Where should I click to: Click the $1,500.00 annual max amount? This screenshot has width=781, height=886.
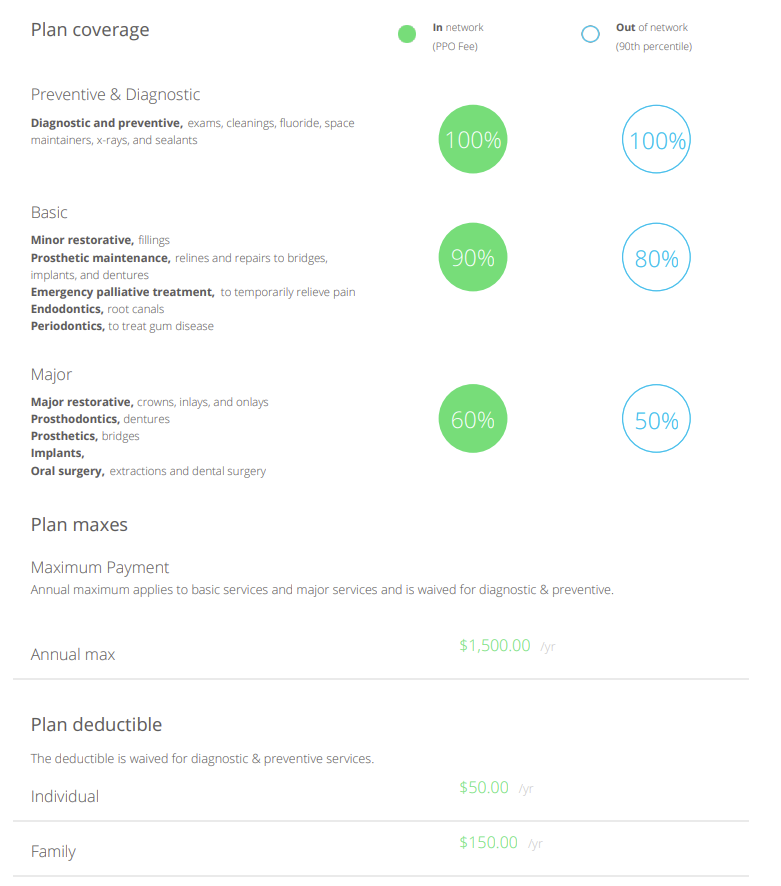click(x=495, y=646)
